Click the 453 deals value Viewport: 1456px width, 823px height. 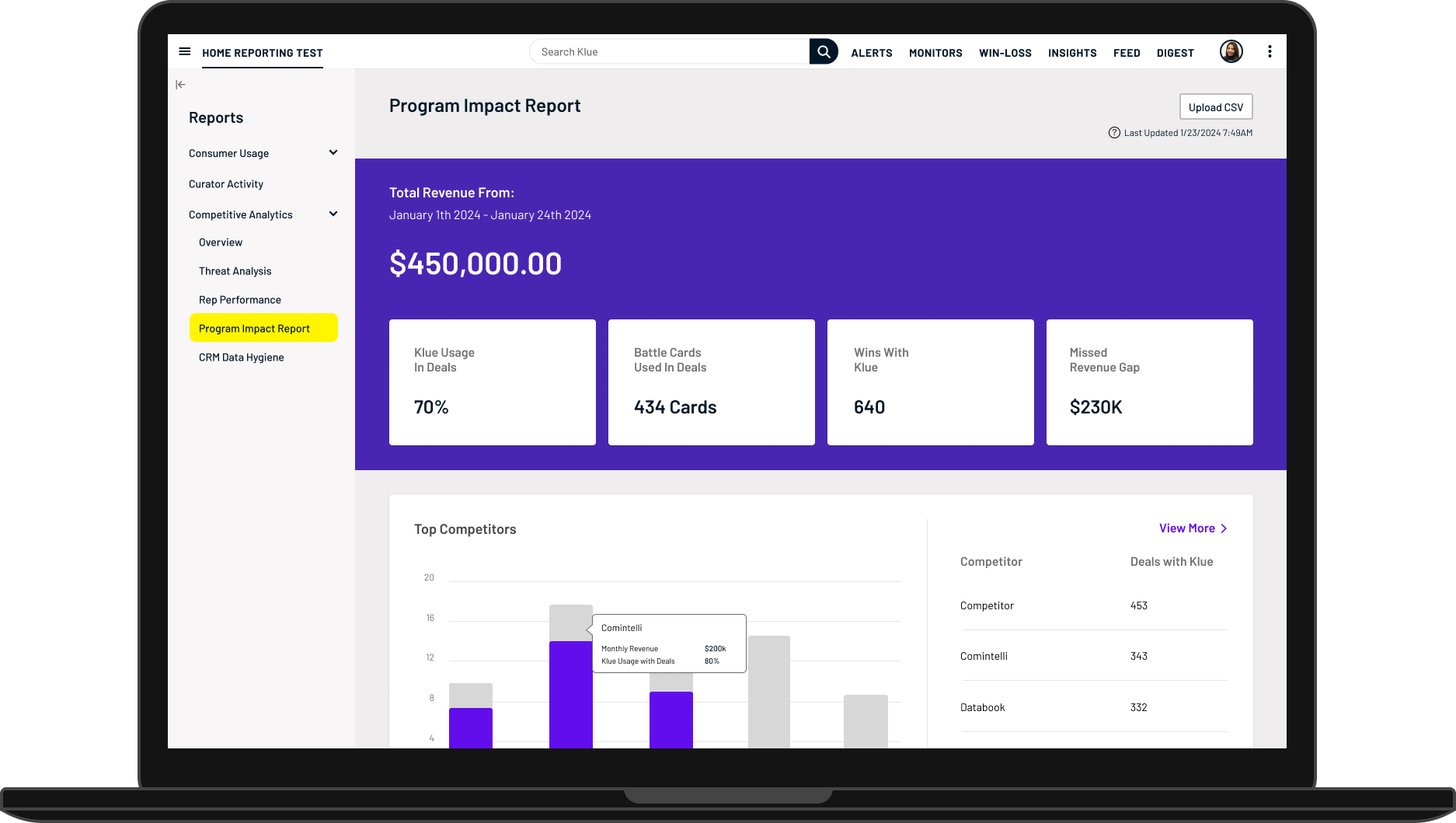[1139, 605]
